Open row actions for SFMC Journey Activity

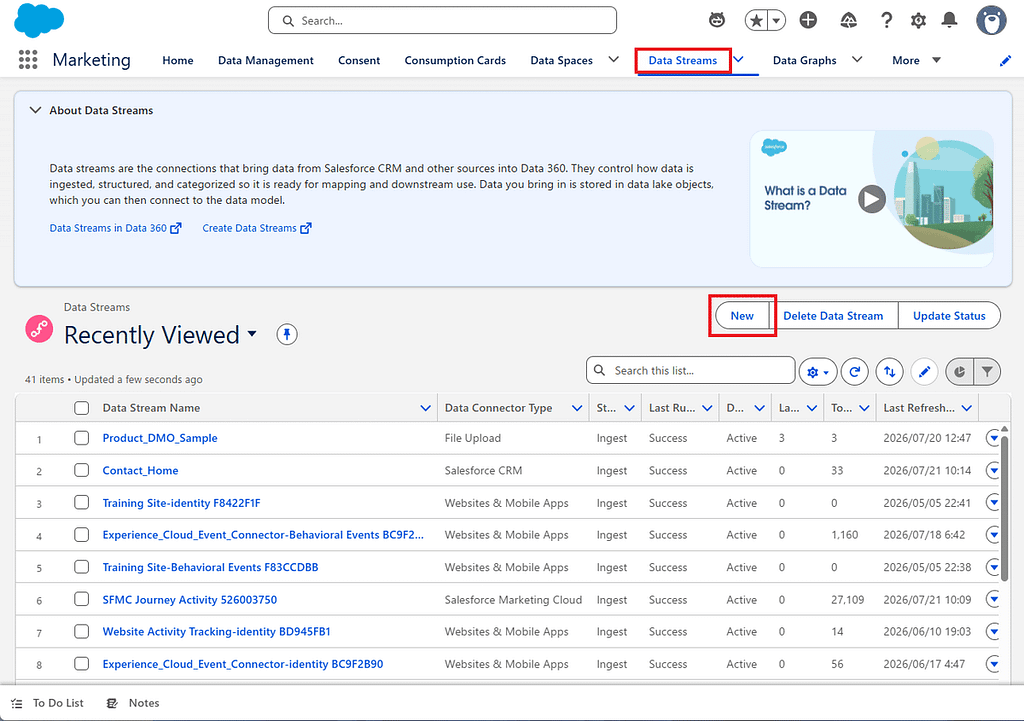tap(993, 599)
